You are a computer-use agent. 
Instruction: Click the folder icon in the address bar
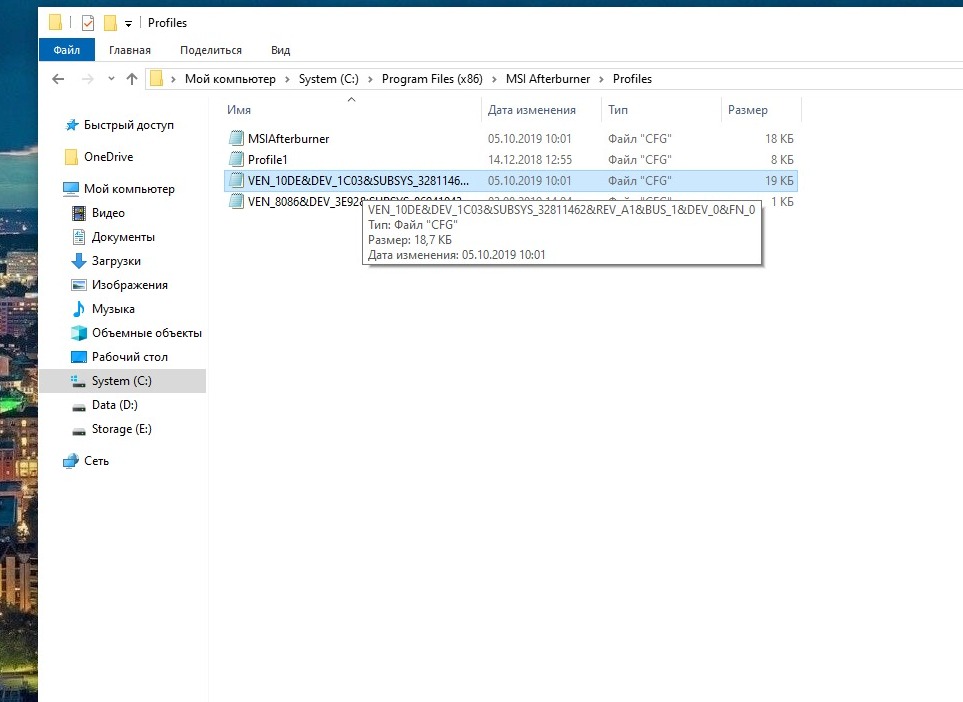(157, 79)
